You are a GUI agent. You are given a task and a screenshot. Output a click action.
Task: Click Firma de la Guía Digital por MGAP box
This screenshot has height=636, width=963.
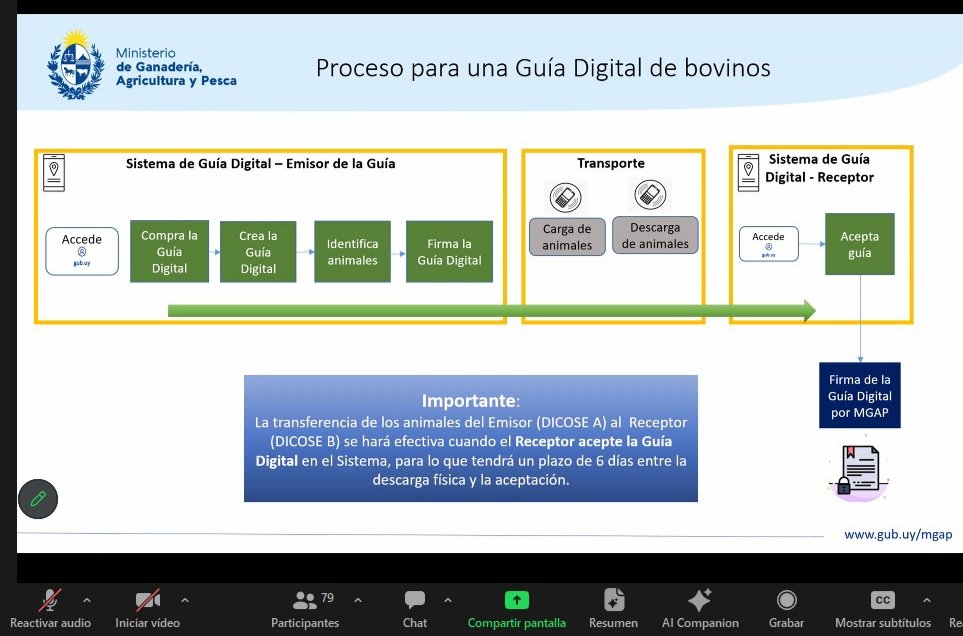tap(860, 395)
